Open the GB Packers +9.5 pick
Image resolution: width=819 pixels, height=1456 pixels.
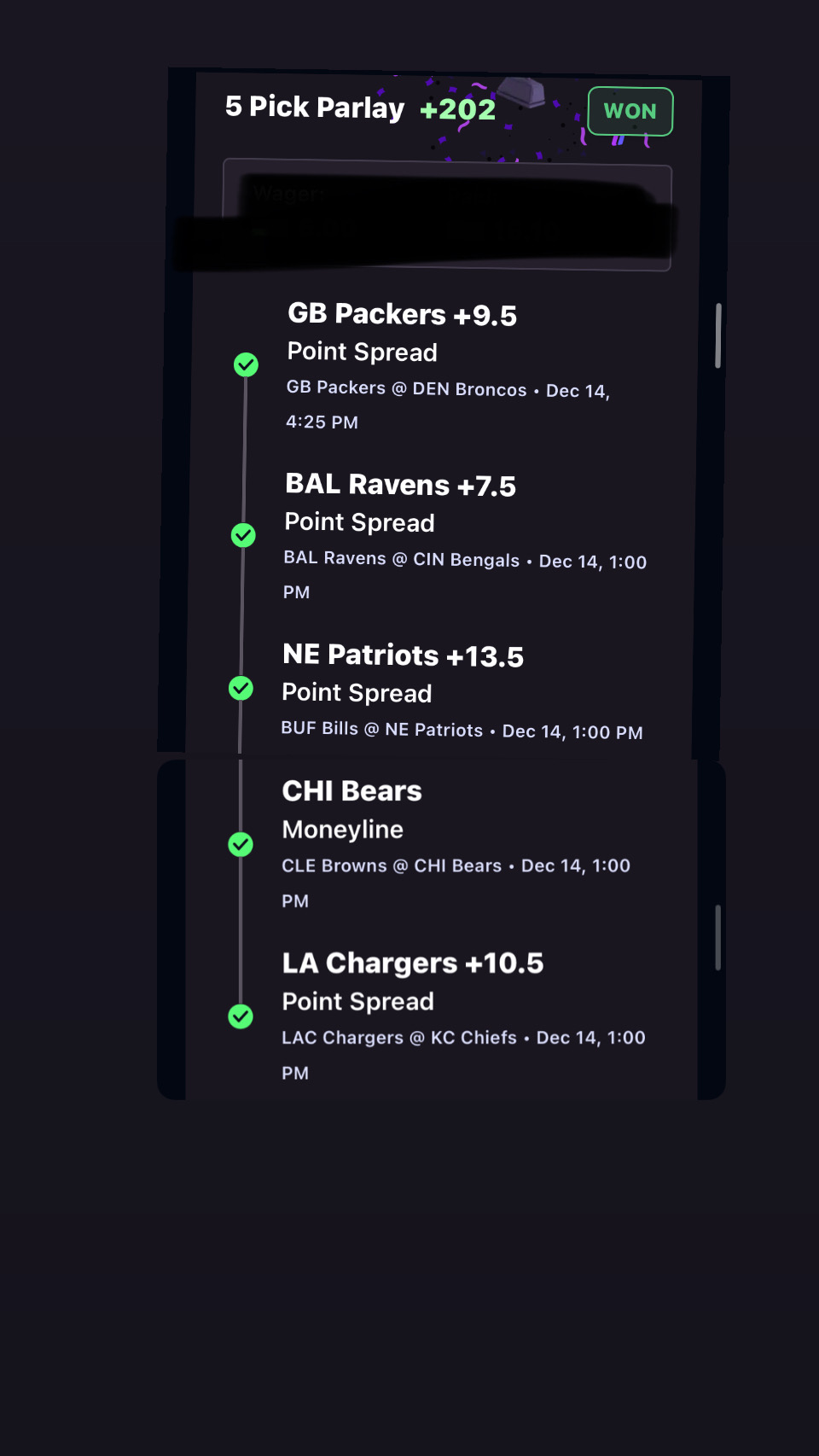tap(402, 315)
